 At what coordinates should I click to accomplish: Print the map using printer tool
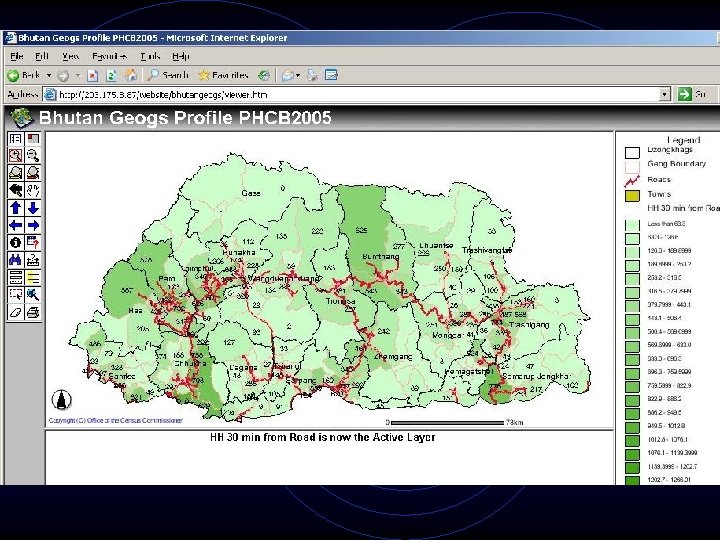click(33, 312)
